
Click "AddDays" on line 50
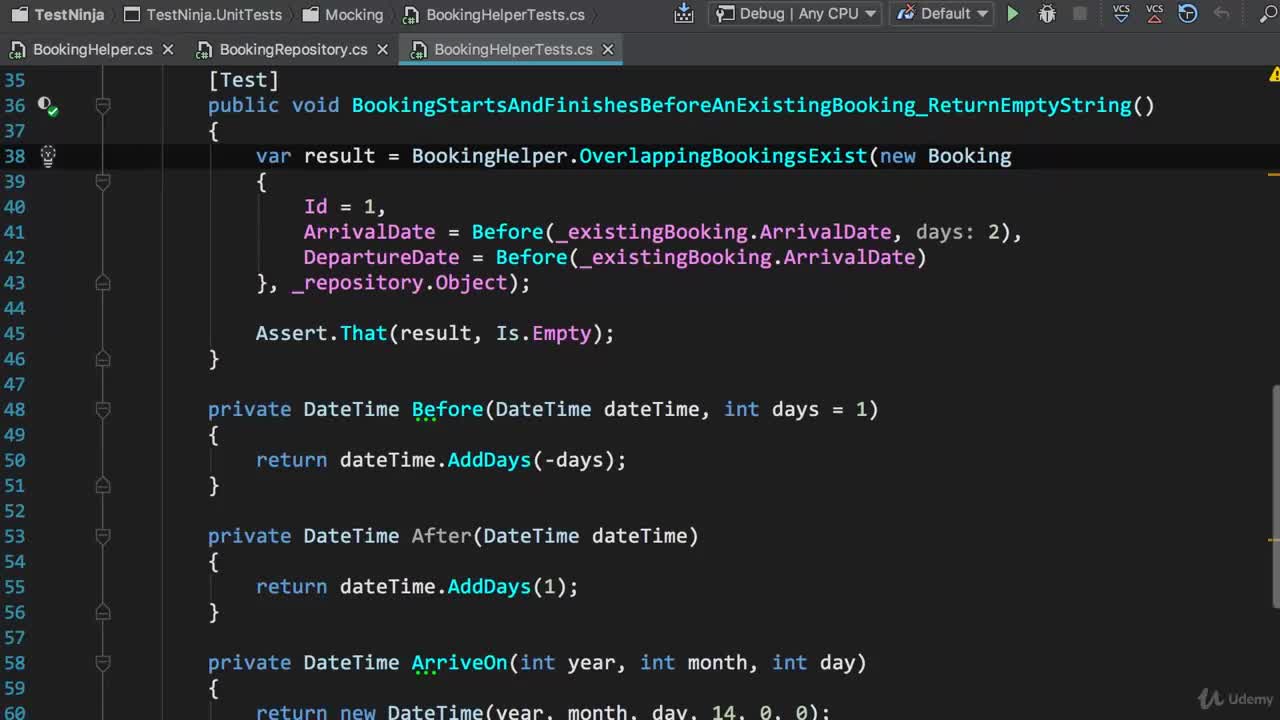489,460
